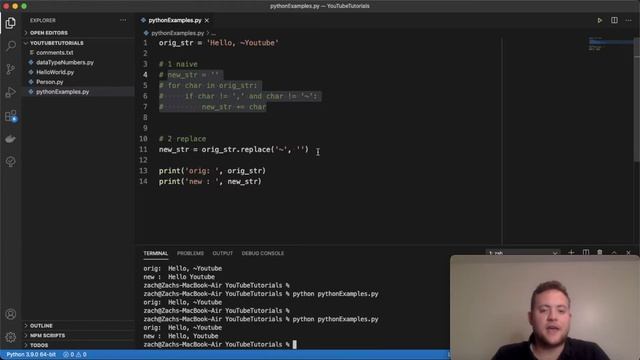Viewport: 640px width, 360px height.
Task: Select pythonExamples.py in the explorer tree
Action: coord(78,92)
